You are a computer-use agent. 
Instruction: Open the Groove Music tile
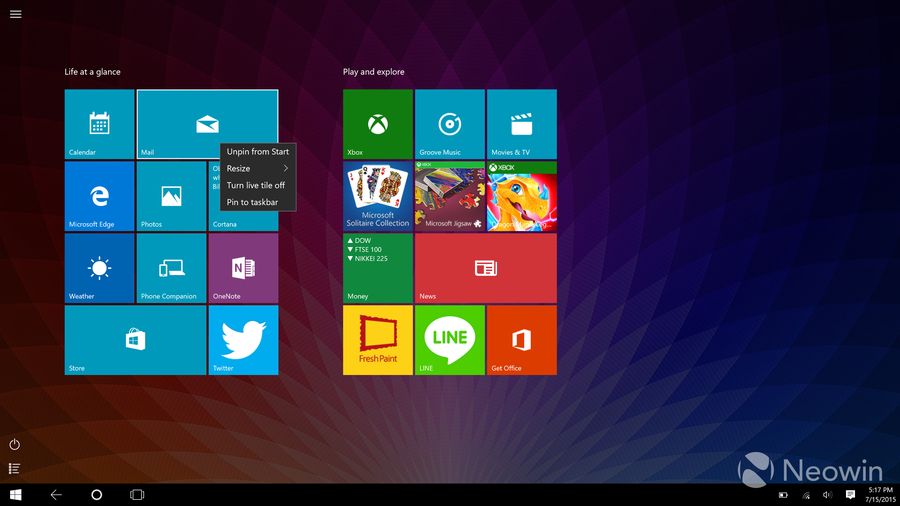click(x=450, y=124)
